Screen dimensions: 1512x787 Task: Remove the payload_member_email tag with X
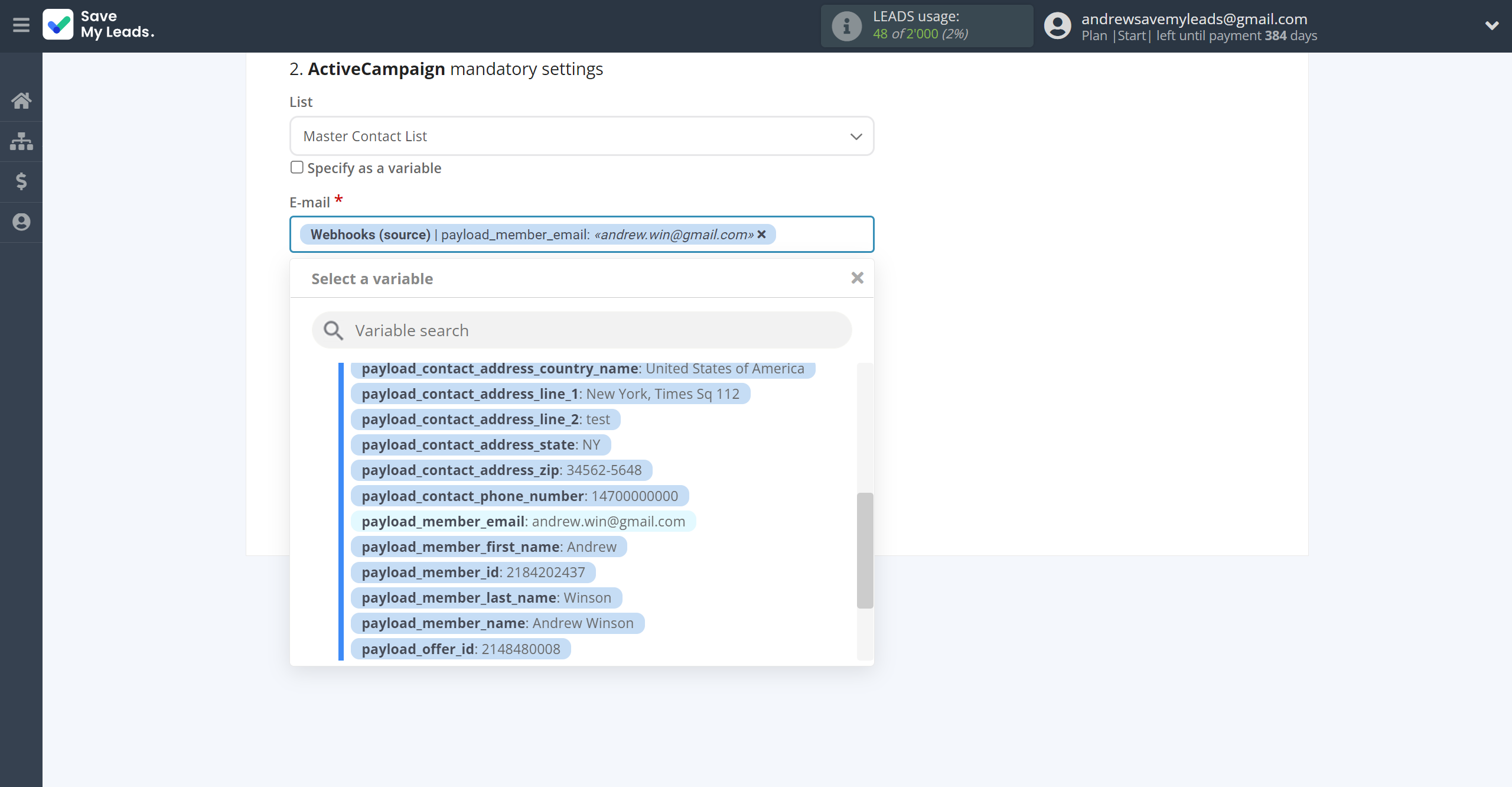pyautogui.click(x=762, y=234)
